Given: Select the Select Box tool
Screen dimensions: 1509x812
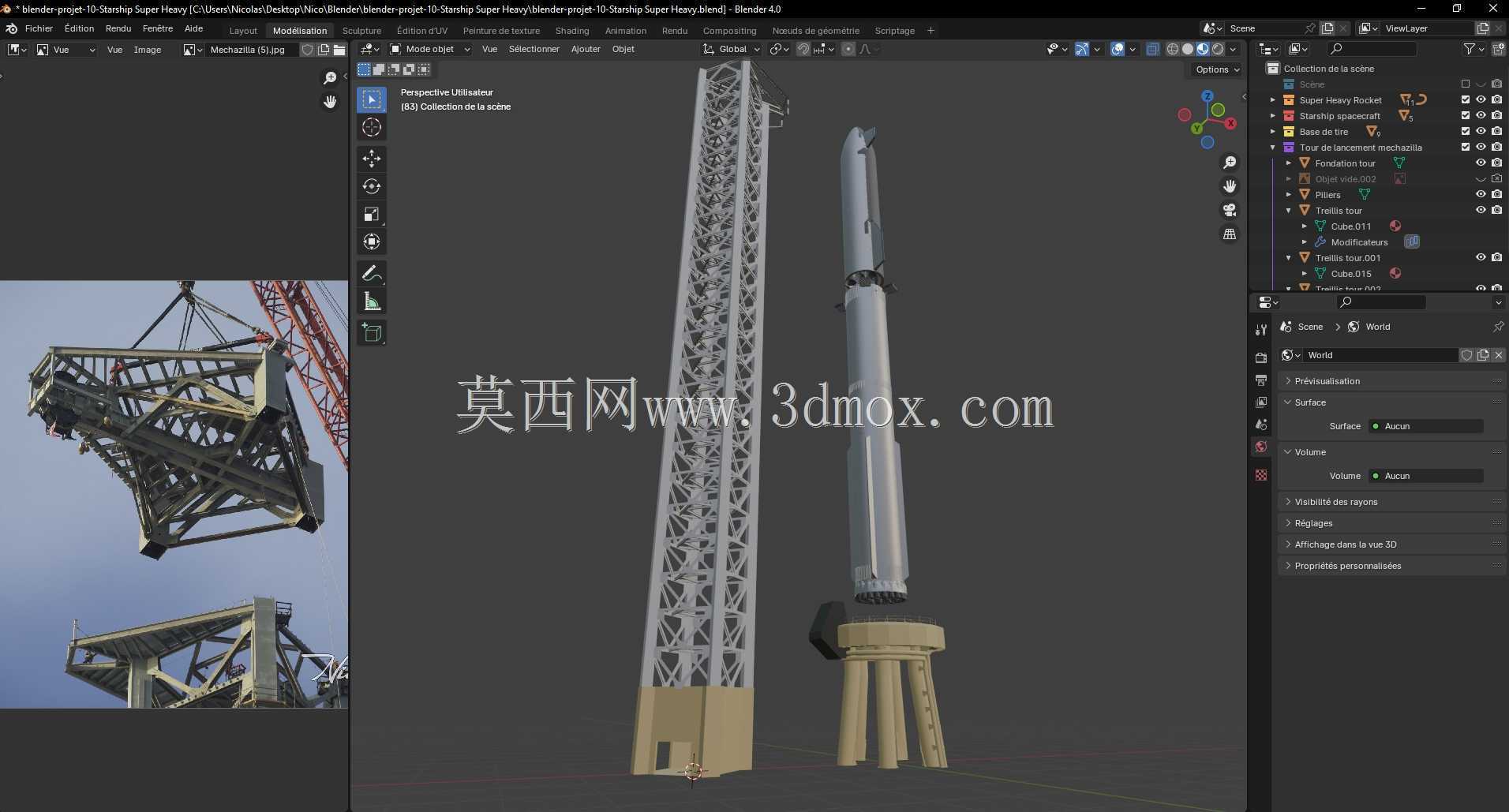Looking at the screenshot, I should click(x=372, y=99).
